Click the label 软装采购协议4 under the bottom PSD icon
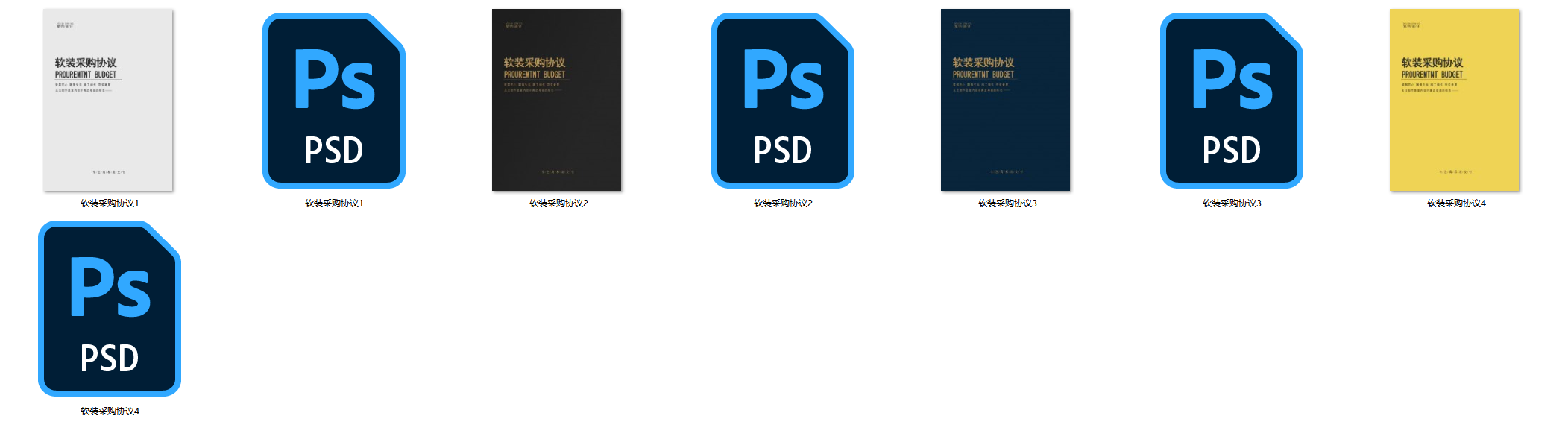1568x442 pixels. [x=110, y=411]
